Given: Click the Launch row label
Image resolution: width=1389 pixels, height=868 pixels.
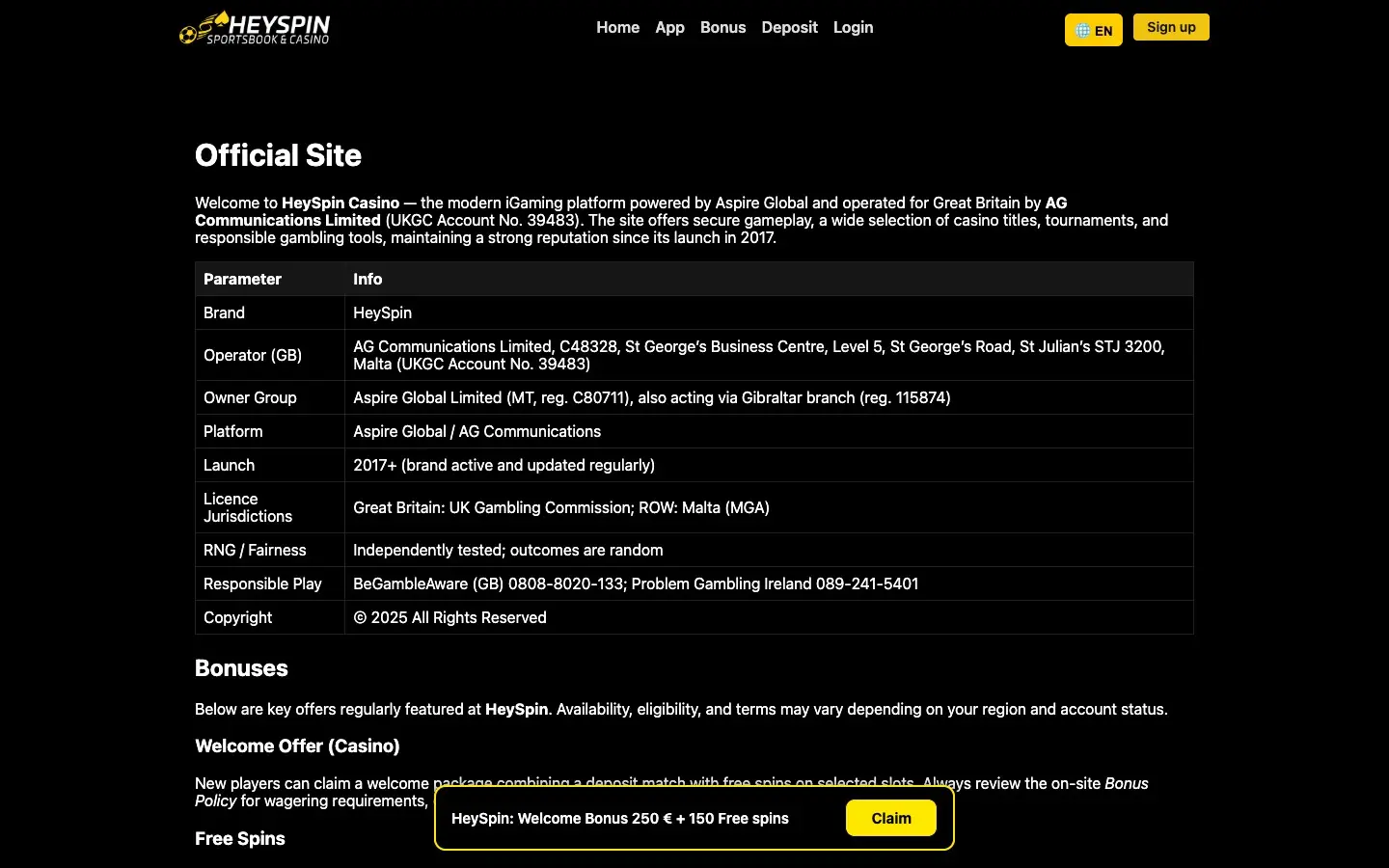Looking at the screenshot, I should [x=270, y=465].
